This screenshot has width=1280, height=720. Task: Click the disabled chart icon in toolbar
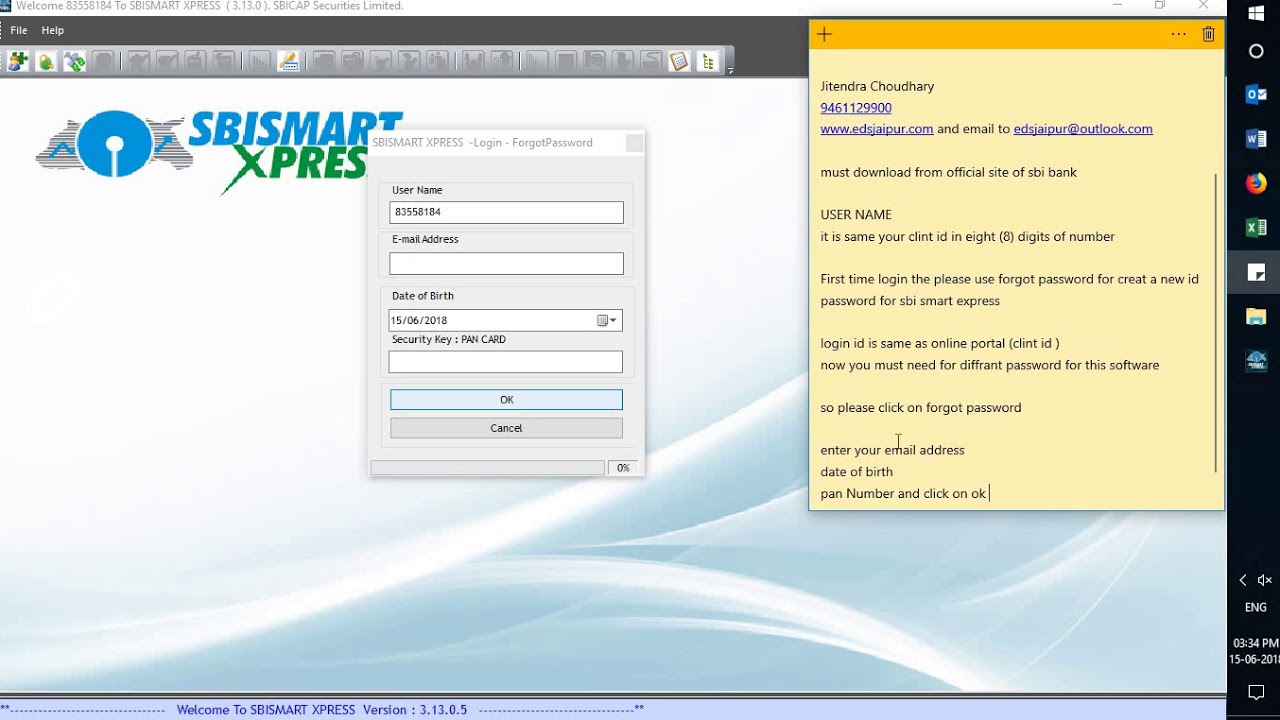pyautogui.click(x=260, y=62)
